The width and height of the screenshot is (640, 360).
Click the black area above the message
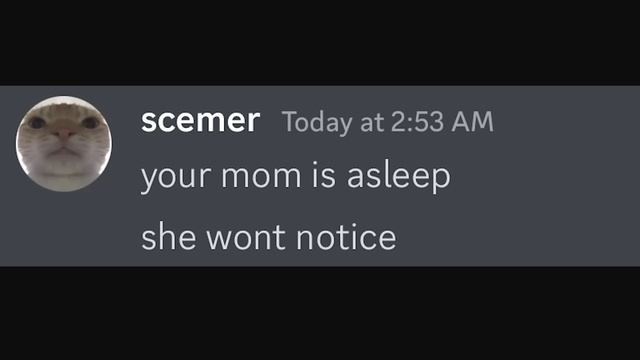pos(320,41)
